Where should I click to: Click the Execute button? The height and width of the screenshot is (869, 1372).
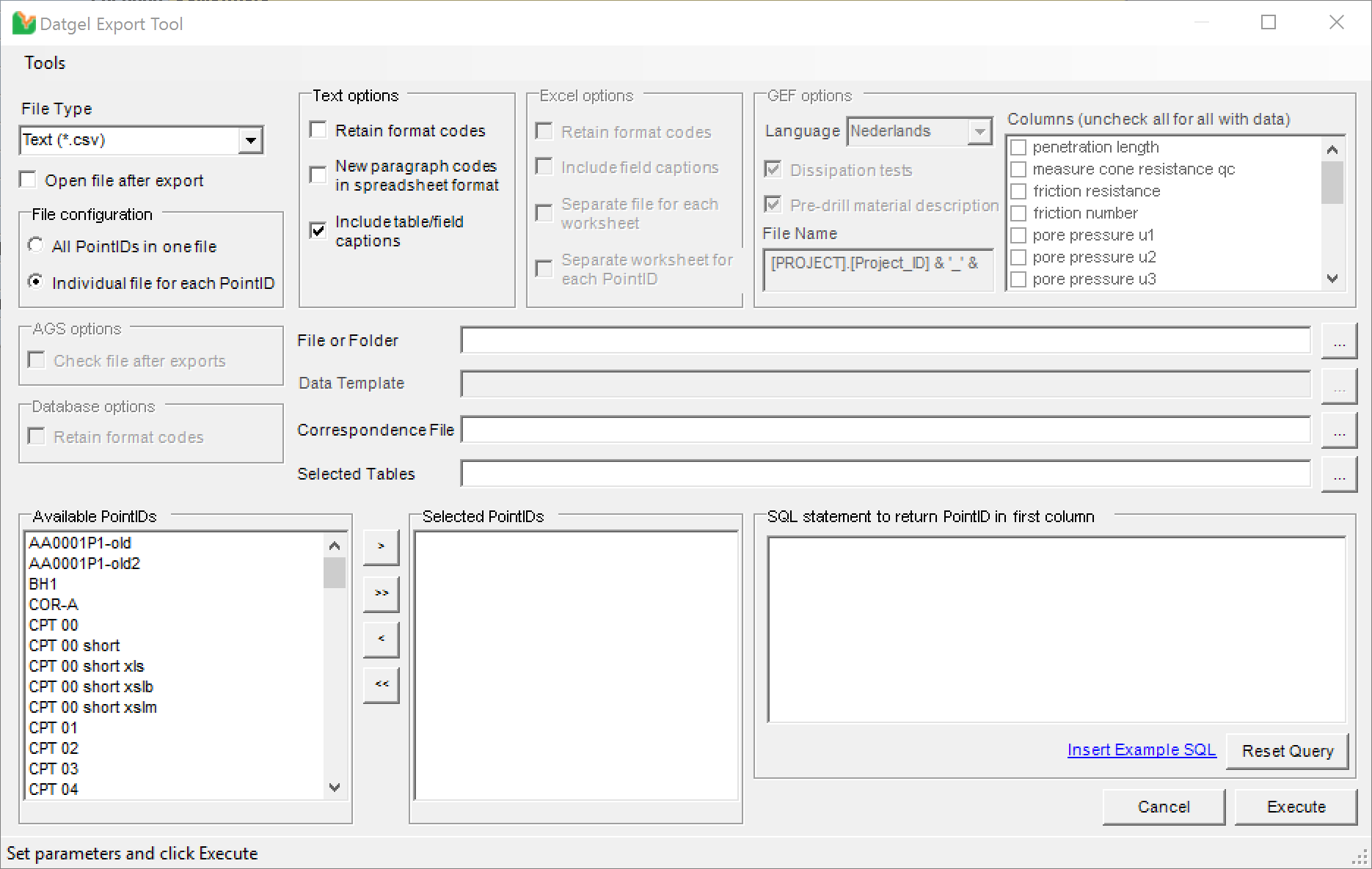pyautogui.click(x=1296, y=807)
